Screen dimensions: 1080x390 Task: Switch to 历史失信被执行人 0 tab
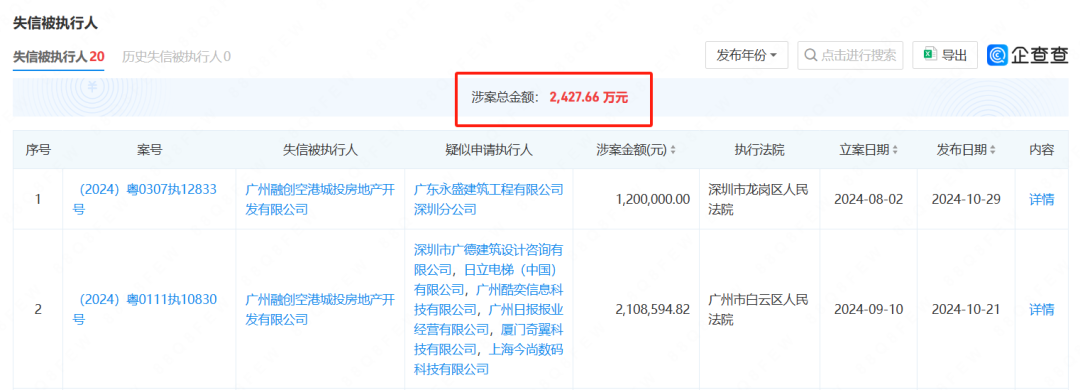click(176, 57)
